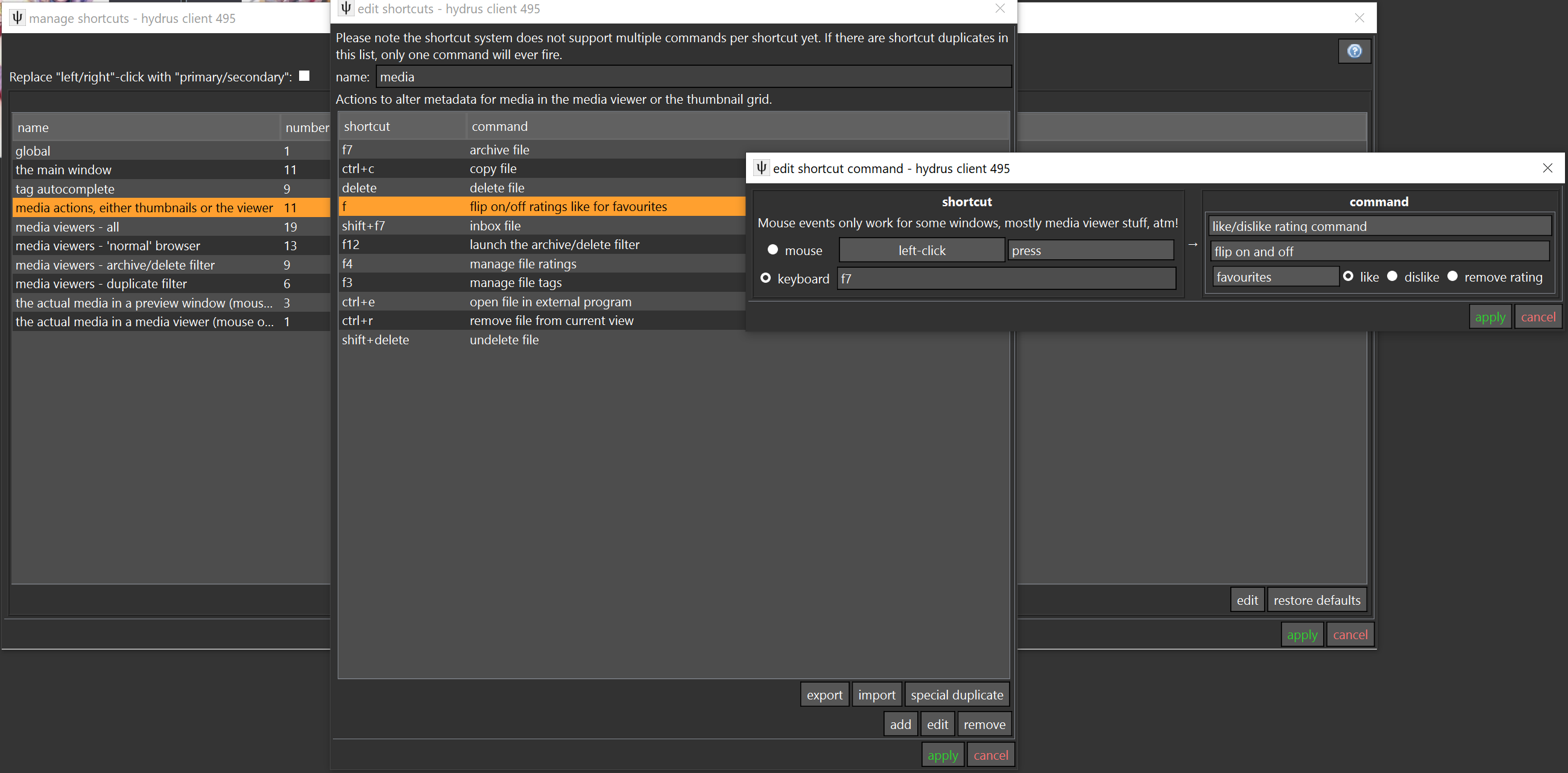Open the left-click mouse event dropdown
This screenshot has width=1568, height=773.
click(921, 250)
